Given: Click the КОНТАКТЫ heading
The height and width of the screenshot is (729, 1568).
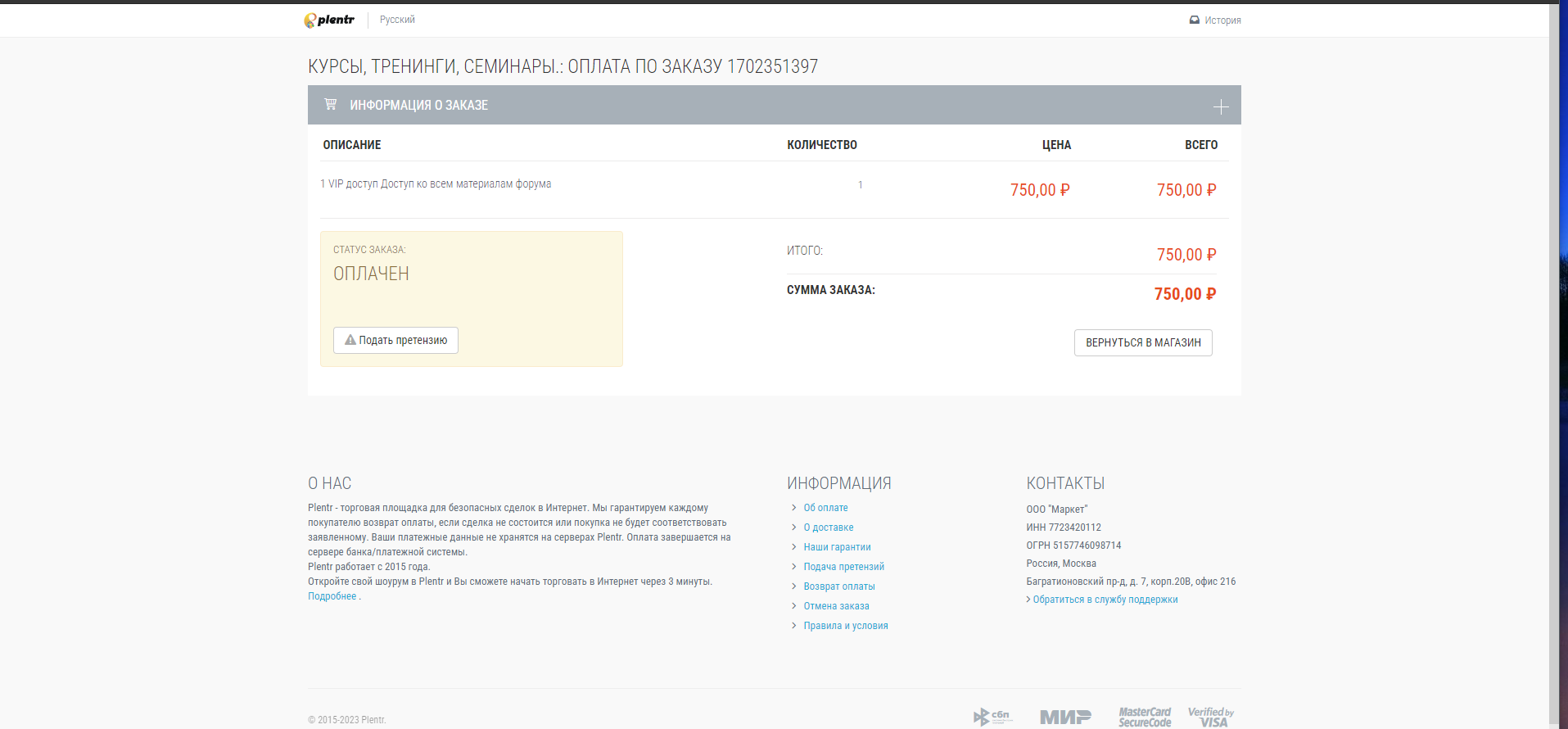Looking at the screenshot, I should 1065,483.
